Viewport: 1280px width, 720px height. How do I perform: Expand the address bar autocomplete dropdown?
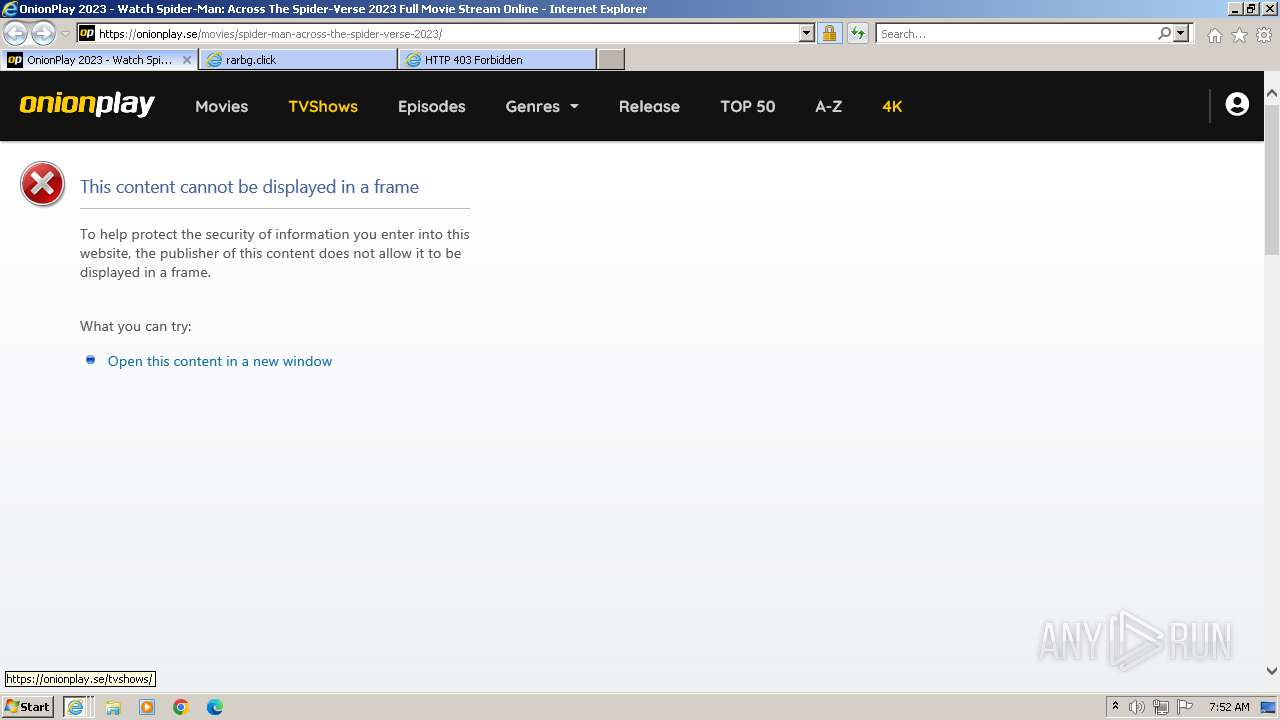tap(807, 33)
